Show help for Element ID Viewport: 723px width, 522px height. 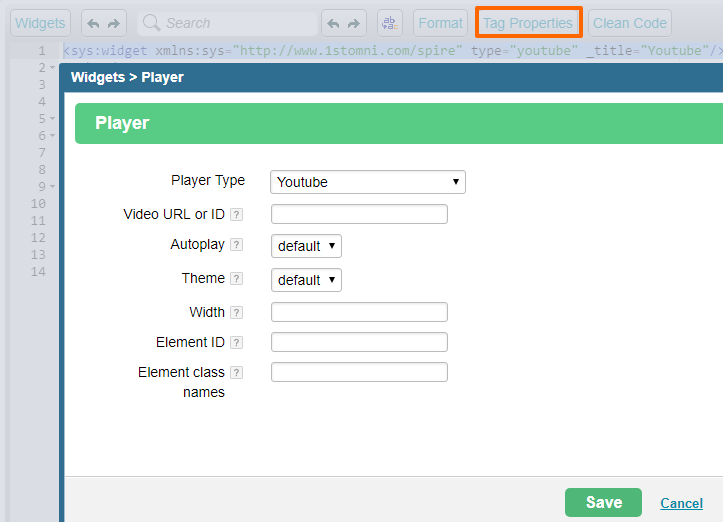(237, 343)
